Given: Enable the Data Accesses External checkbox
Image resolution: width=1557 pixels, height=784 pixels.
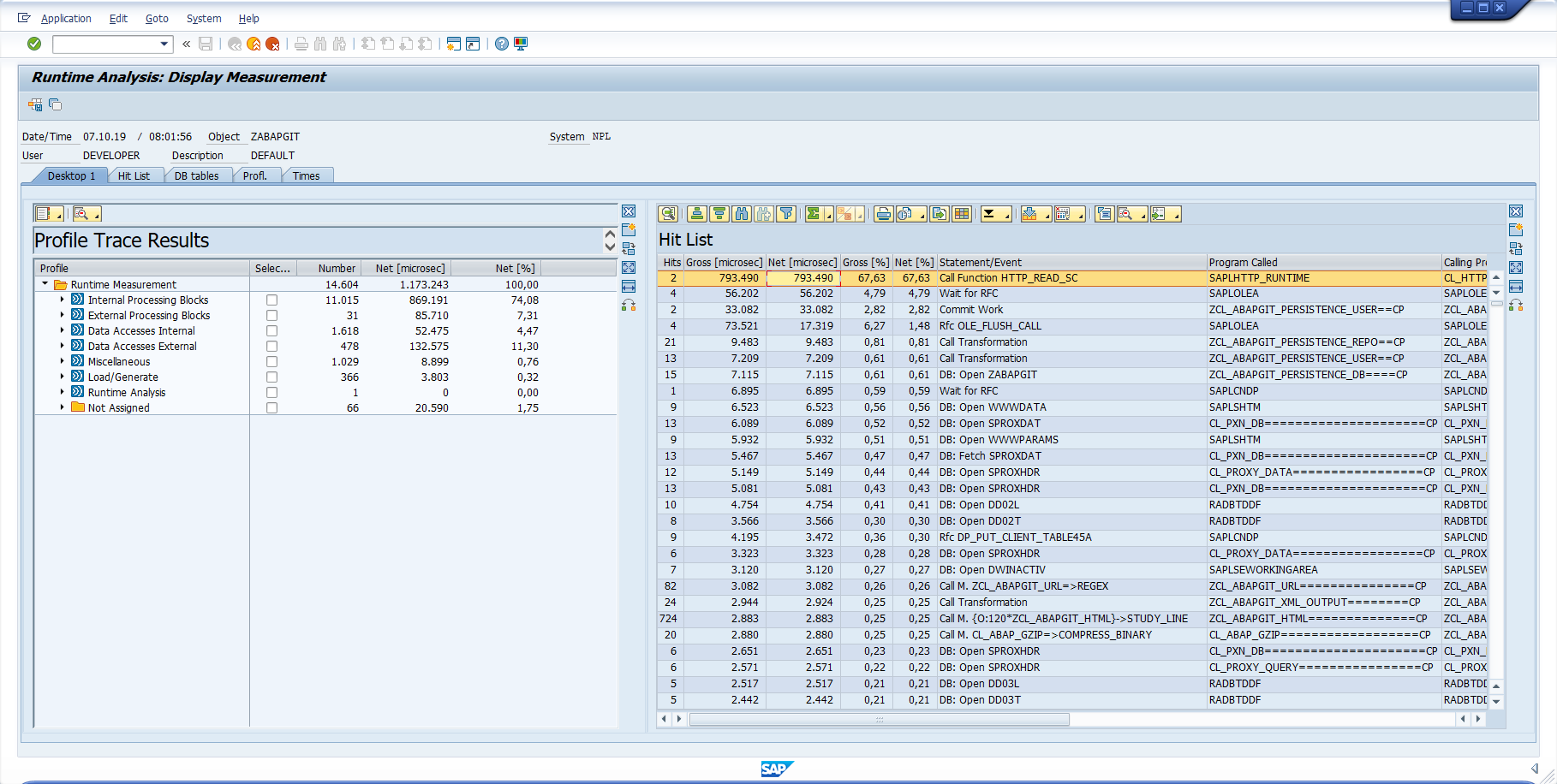Looking at the screenshot, I should coord(271,346).
